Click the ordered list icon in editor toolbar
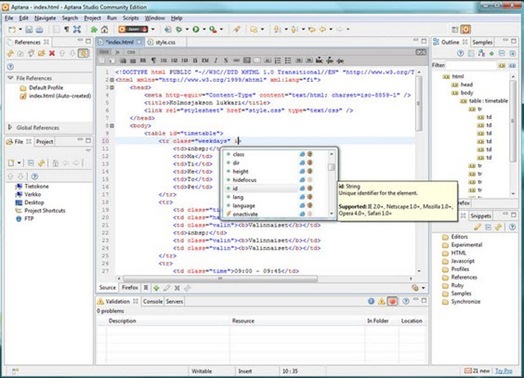This screenshot has width=524, height=378. (277, 60)
